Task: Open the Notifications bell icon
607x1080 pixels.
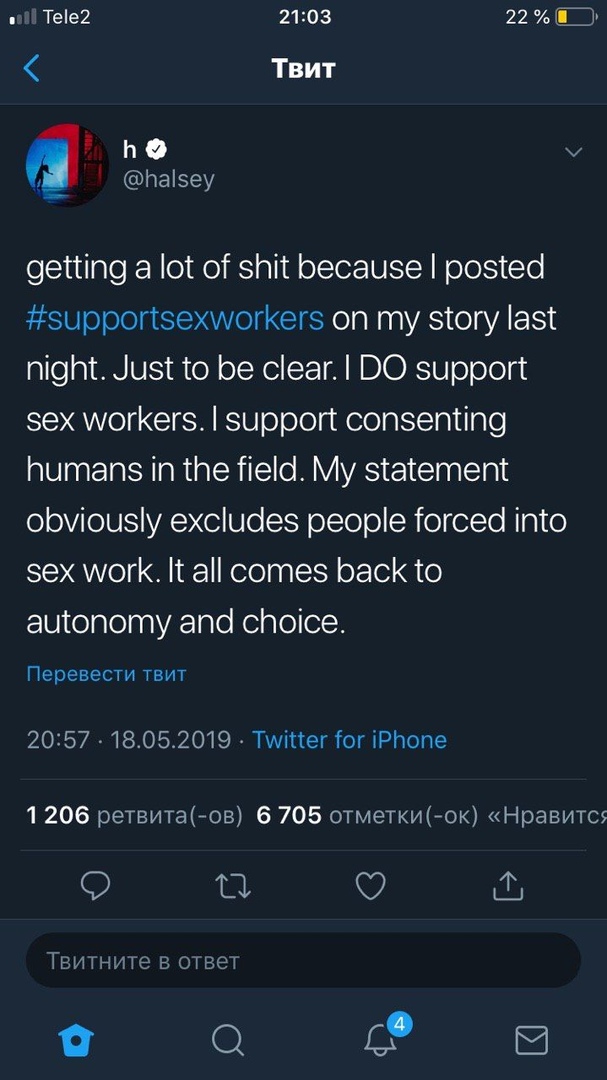Action: pos(381,1038)
